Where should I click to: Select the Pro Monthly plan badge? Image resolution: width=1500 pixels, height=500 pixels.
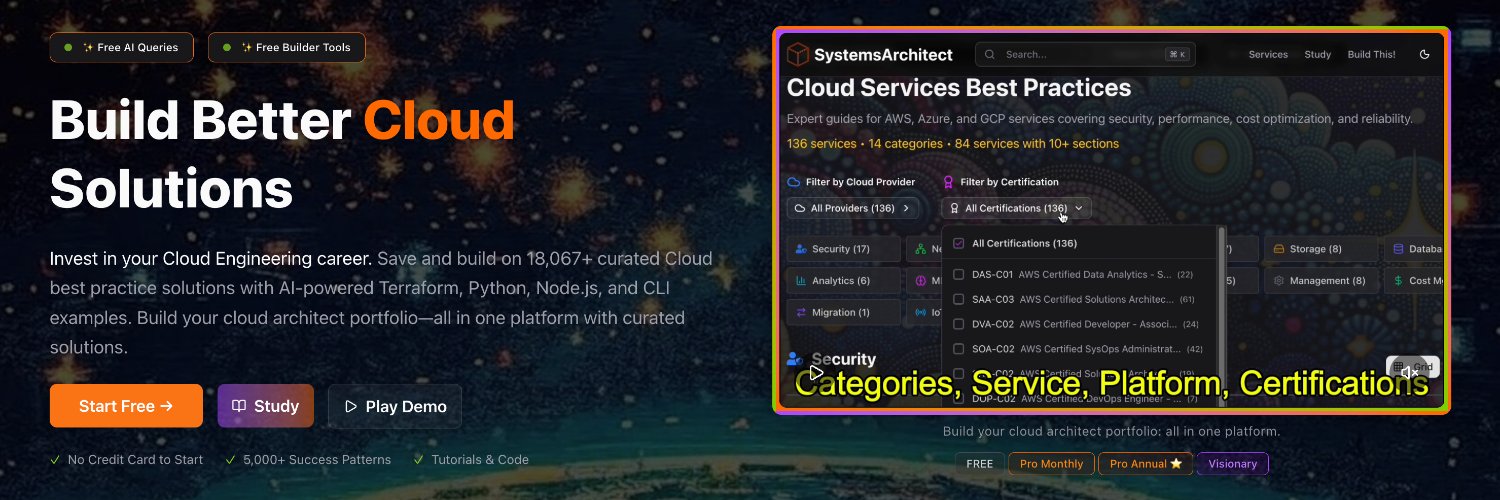click(x=1052, y=464)
